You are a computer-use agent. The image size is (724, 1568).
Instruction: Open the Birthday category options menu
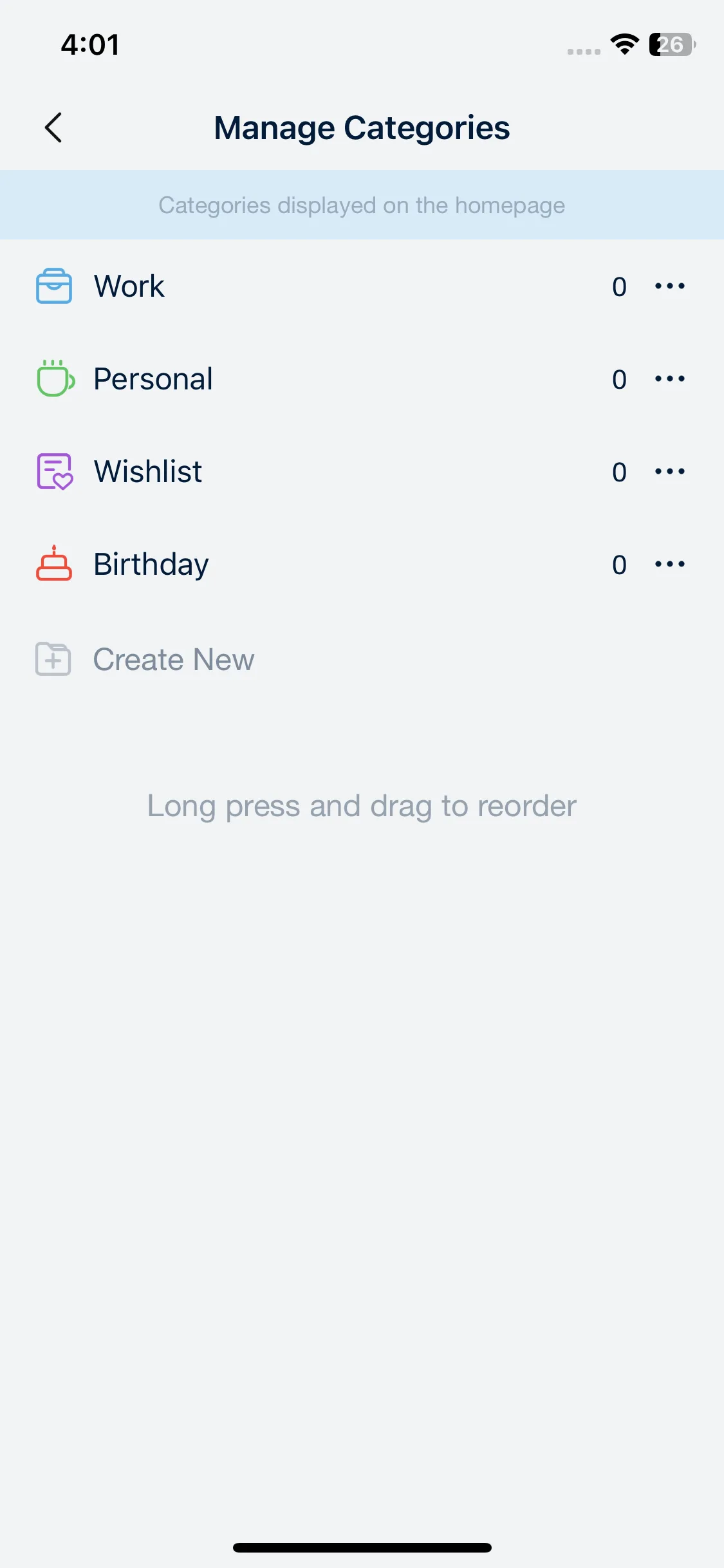[669, 564]
